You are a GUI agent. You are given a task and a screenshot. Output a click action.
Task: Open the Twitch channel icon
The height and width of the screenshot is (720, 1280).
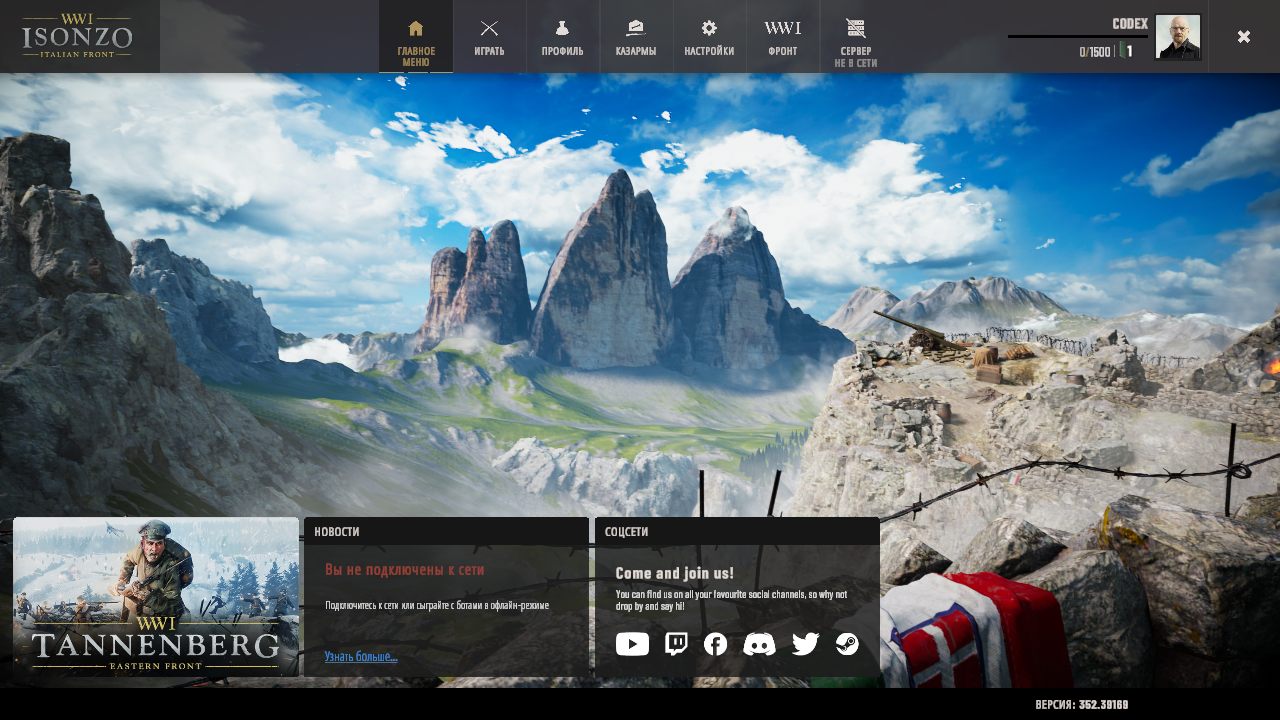point(676,644)
